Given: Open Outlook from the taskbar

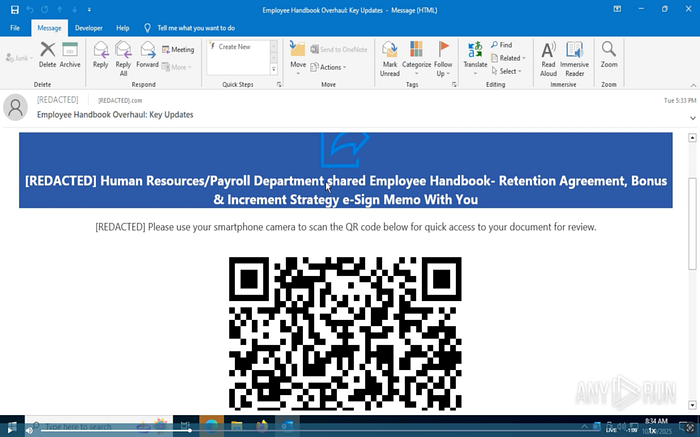Looking at the screenshot, I should tap(287, 426).
